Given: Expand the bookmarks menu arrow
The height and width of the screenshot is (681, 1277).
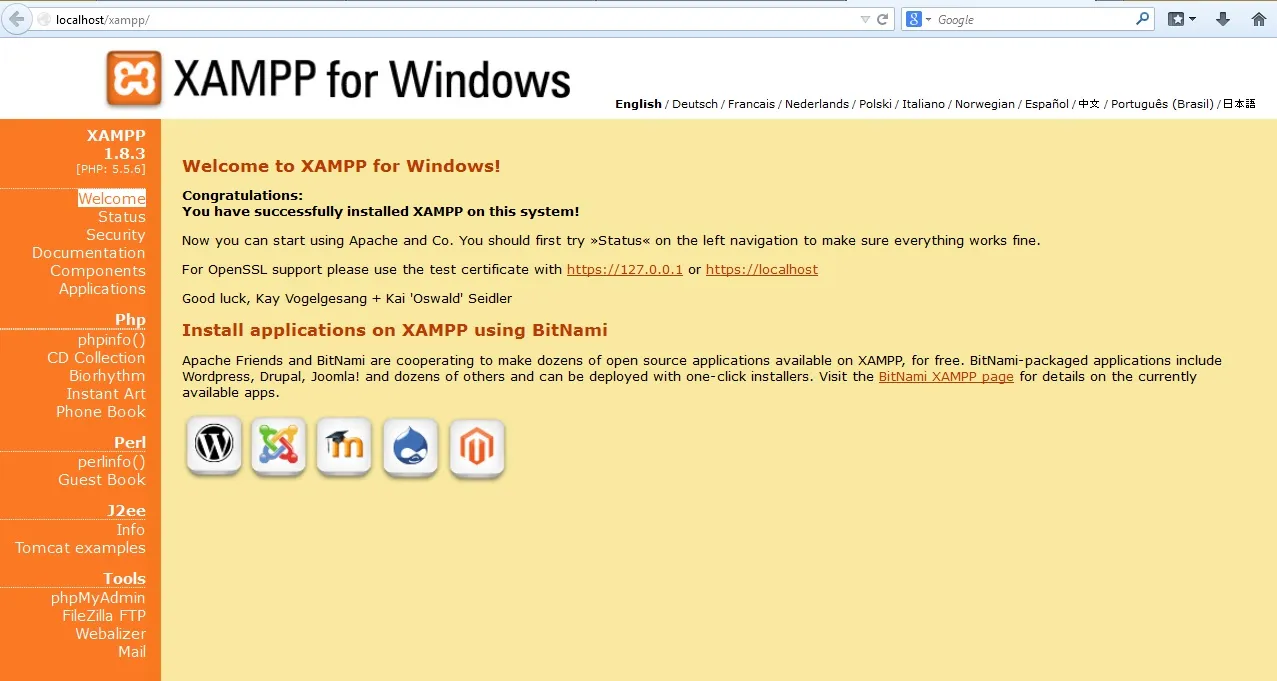Looking at the screenshot, I should point(1192,19).
